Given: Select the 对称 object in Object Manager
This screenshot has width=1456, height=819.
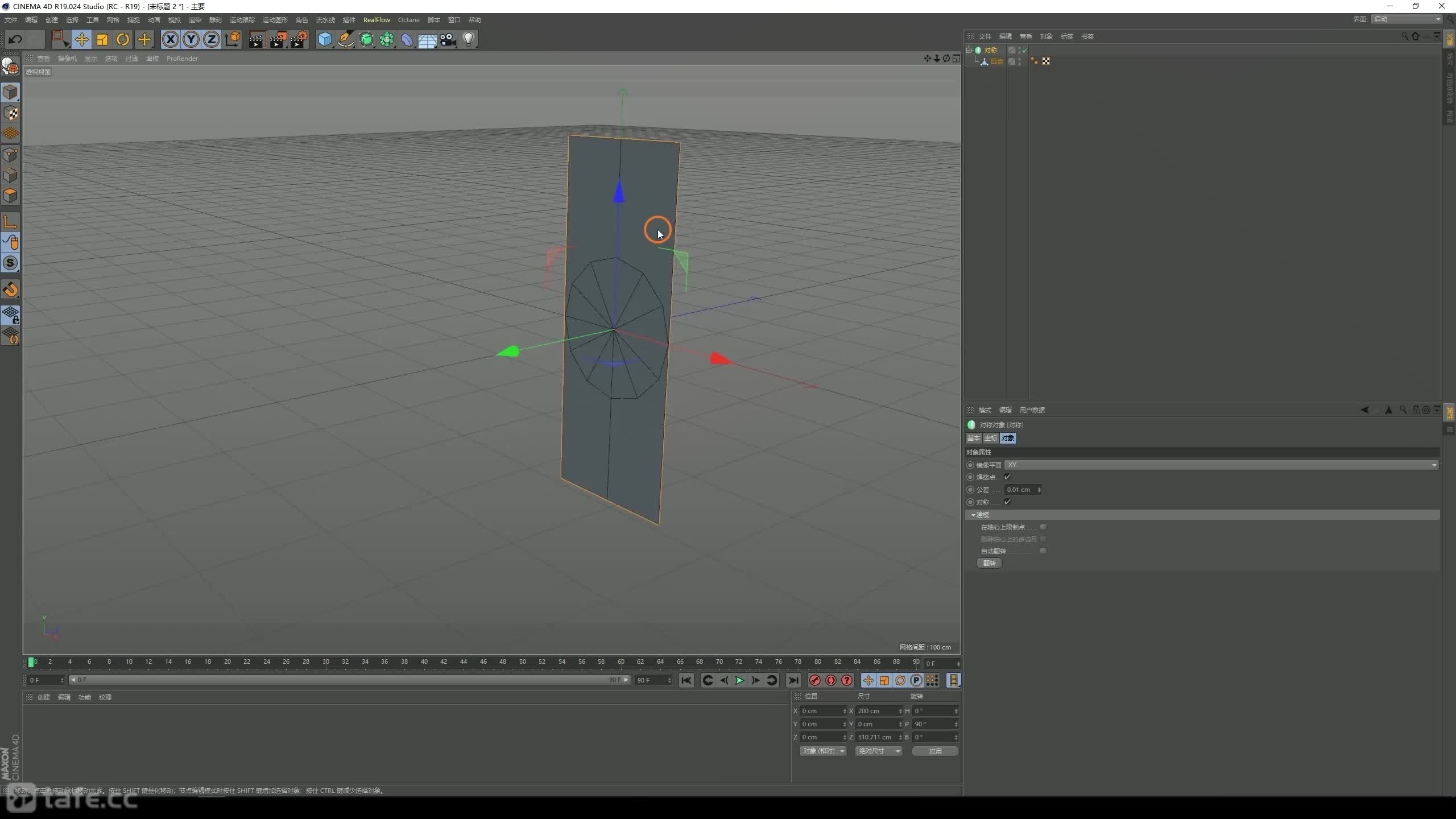Looking at the screenshot, I should pyautogui.click(x=991, y=50).
